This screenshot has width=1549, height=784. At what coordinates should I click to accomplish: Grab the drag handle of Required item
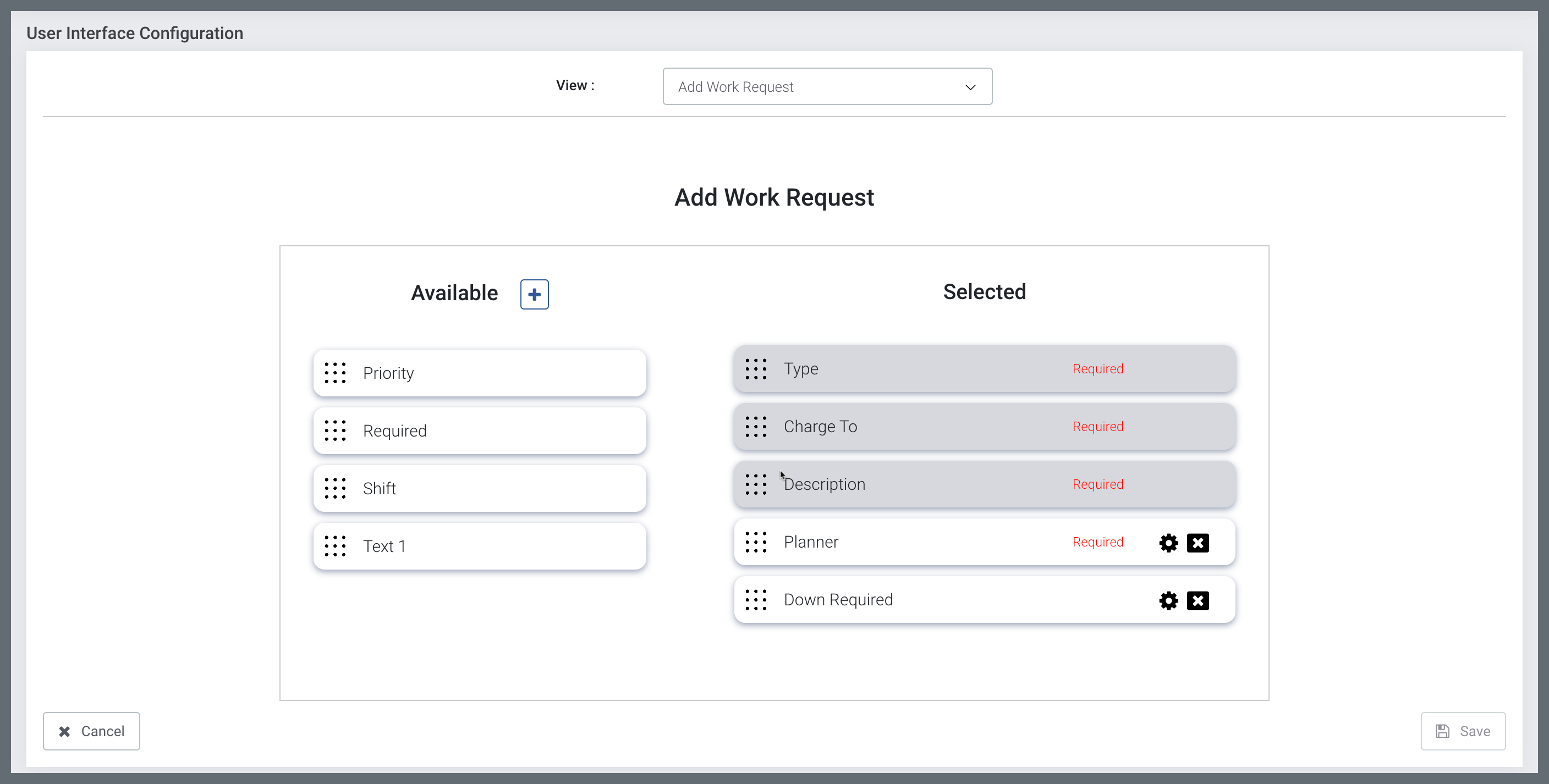pyautogui.click(x=335, y=430)
